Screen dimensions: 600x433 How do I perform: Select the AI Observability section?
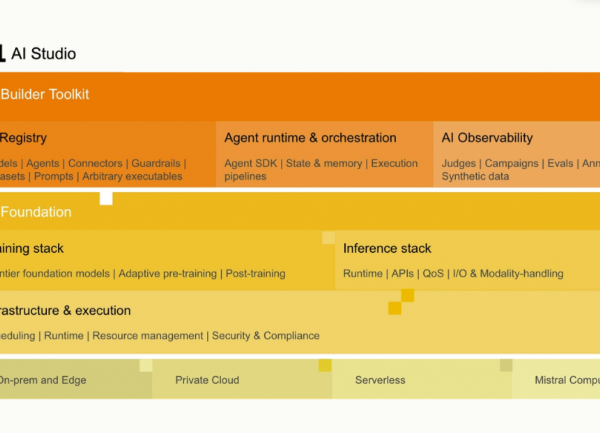coord(517,154)
